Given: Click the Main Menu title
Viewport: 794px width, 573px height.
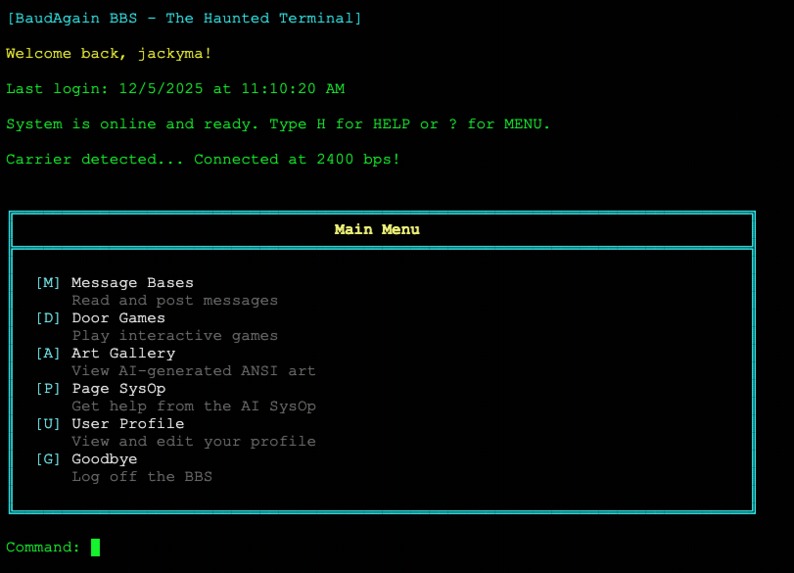Looking at the screenshot, I should click(377, 229).
